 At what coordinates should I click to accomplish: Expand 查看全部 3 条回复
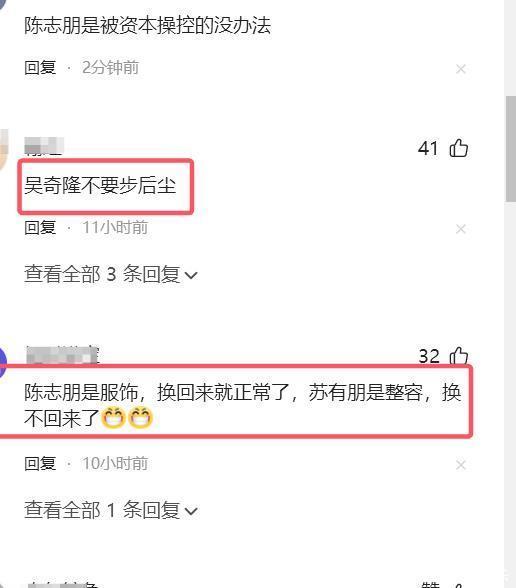point(111,274)
